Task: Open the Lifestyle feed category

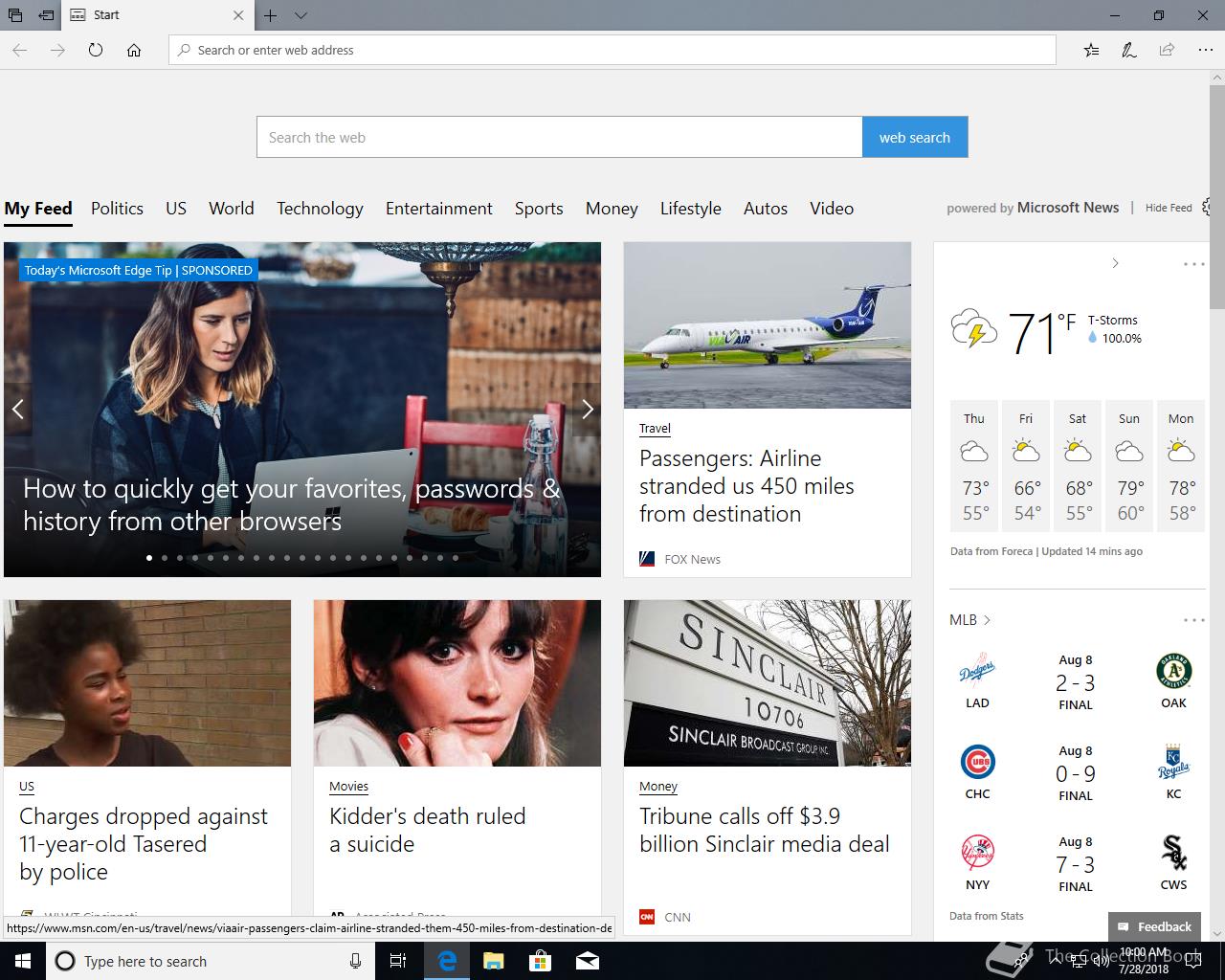Action: (x=691, y=209)
